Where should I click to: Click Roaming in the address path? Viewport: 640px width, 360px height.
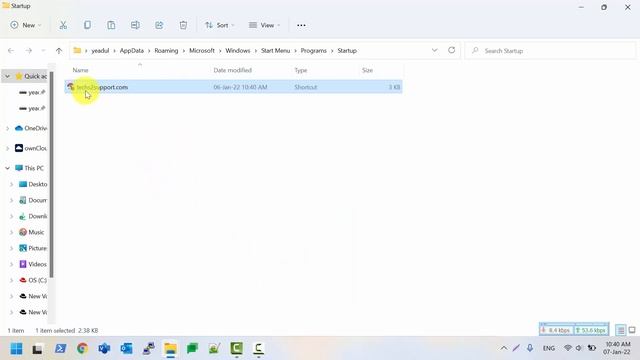166,51
